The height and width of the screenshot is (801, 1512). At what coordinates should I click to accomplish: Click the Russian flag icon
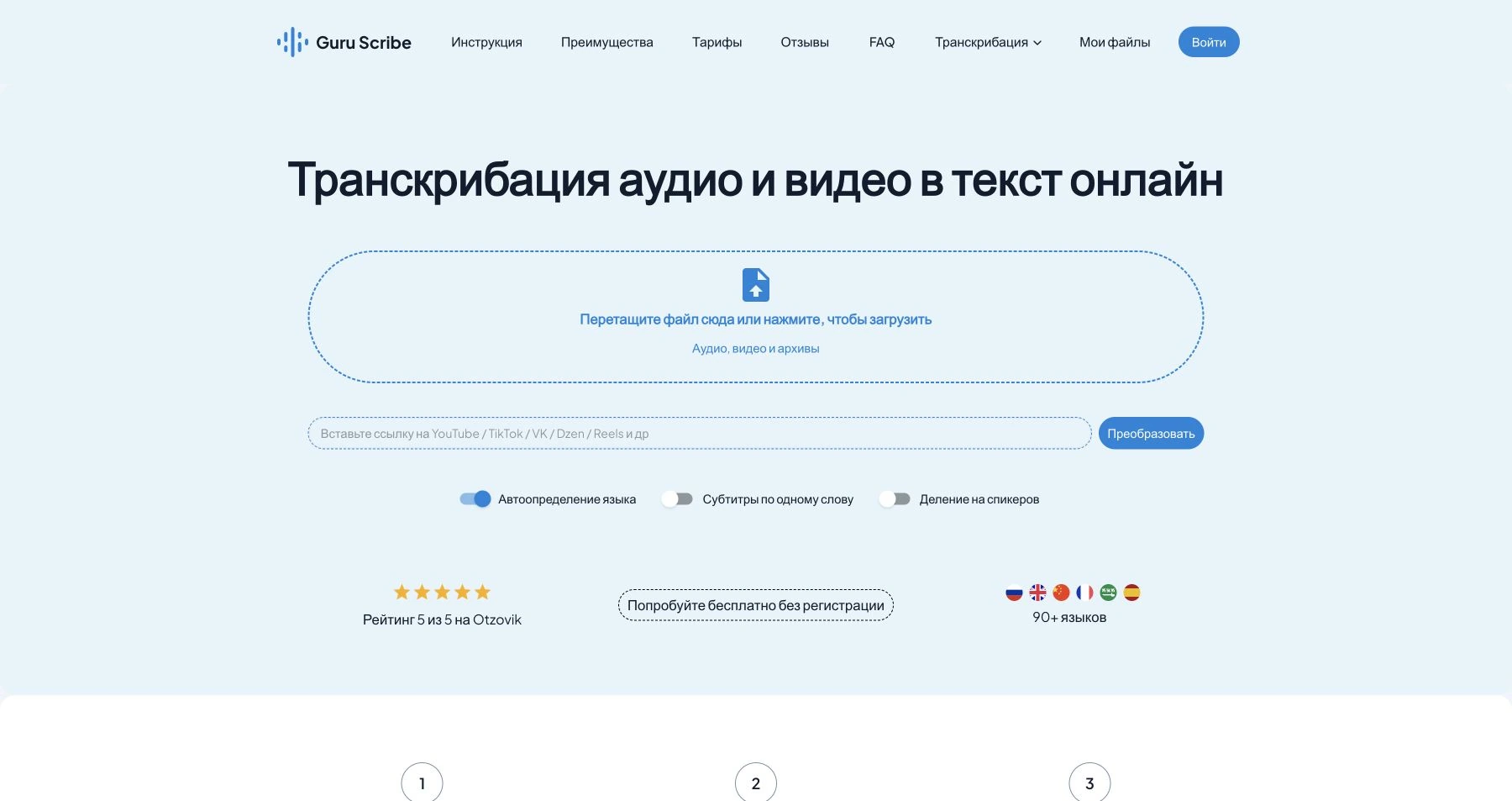pyautogui.click(x=1014, y=593)
